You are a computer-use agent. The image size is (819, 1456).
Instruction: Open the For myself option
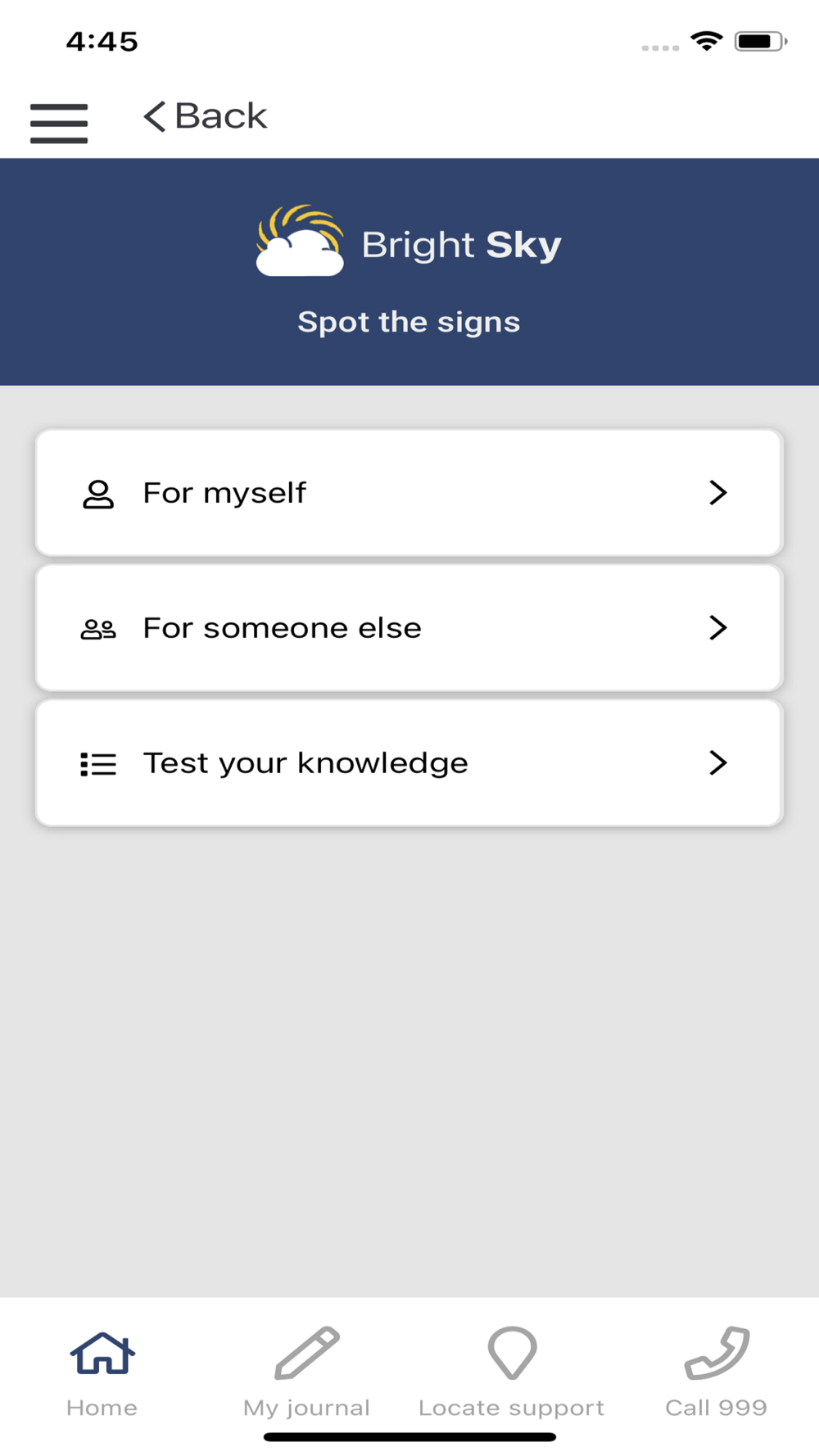click(409, 493)
